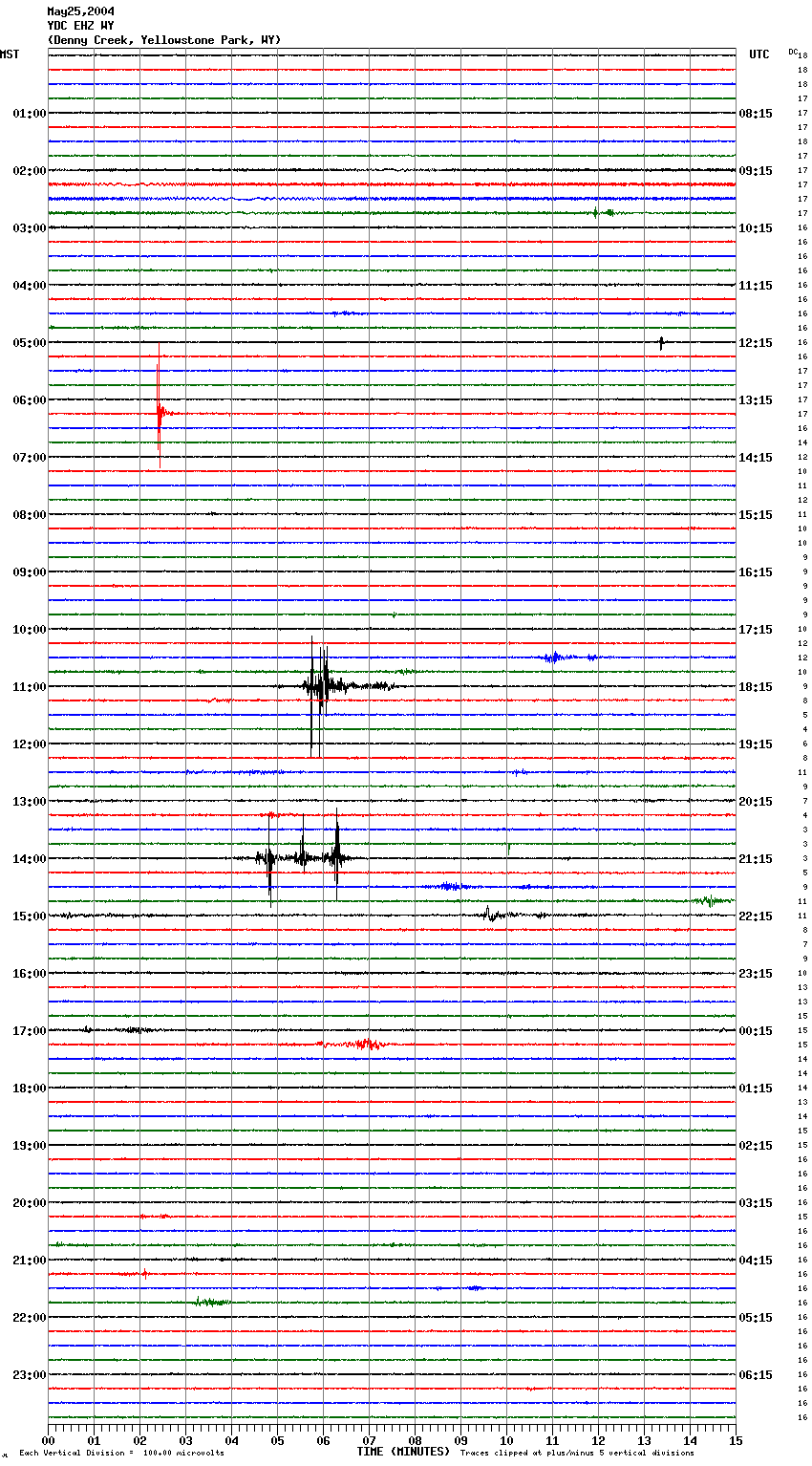
Task: Click minute tick label 10 on bottom axis
Action: [506, 1441]
